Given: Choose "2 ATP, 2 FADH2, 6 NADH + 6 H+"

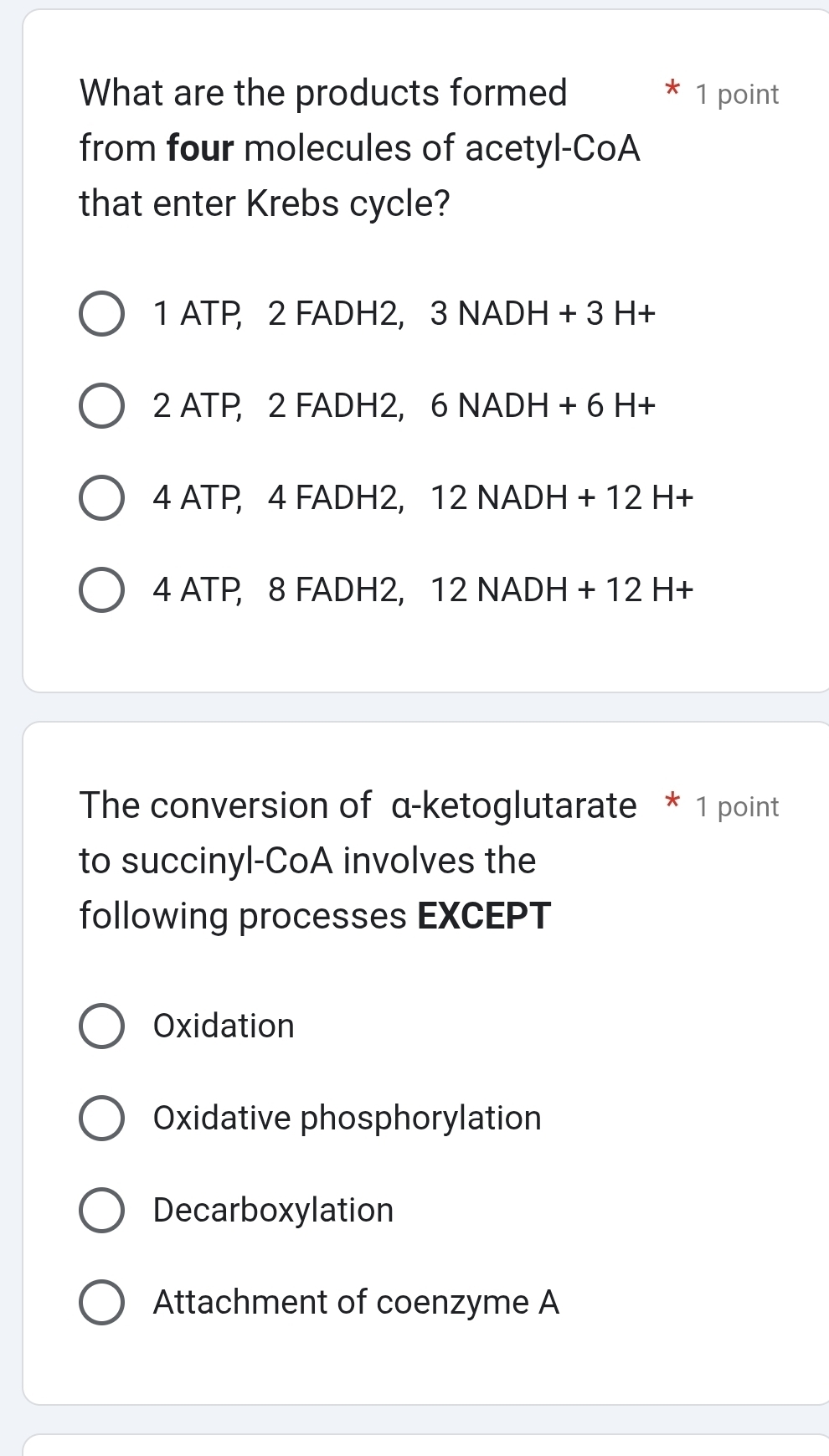Looking at the screenshot, I should [101, 407].
